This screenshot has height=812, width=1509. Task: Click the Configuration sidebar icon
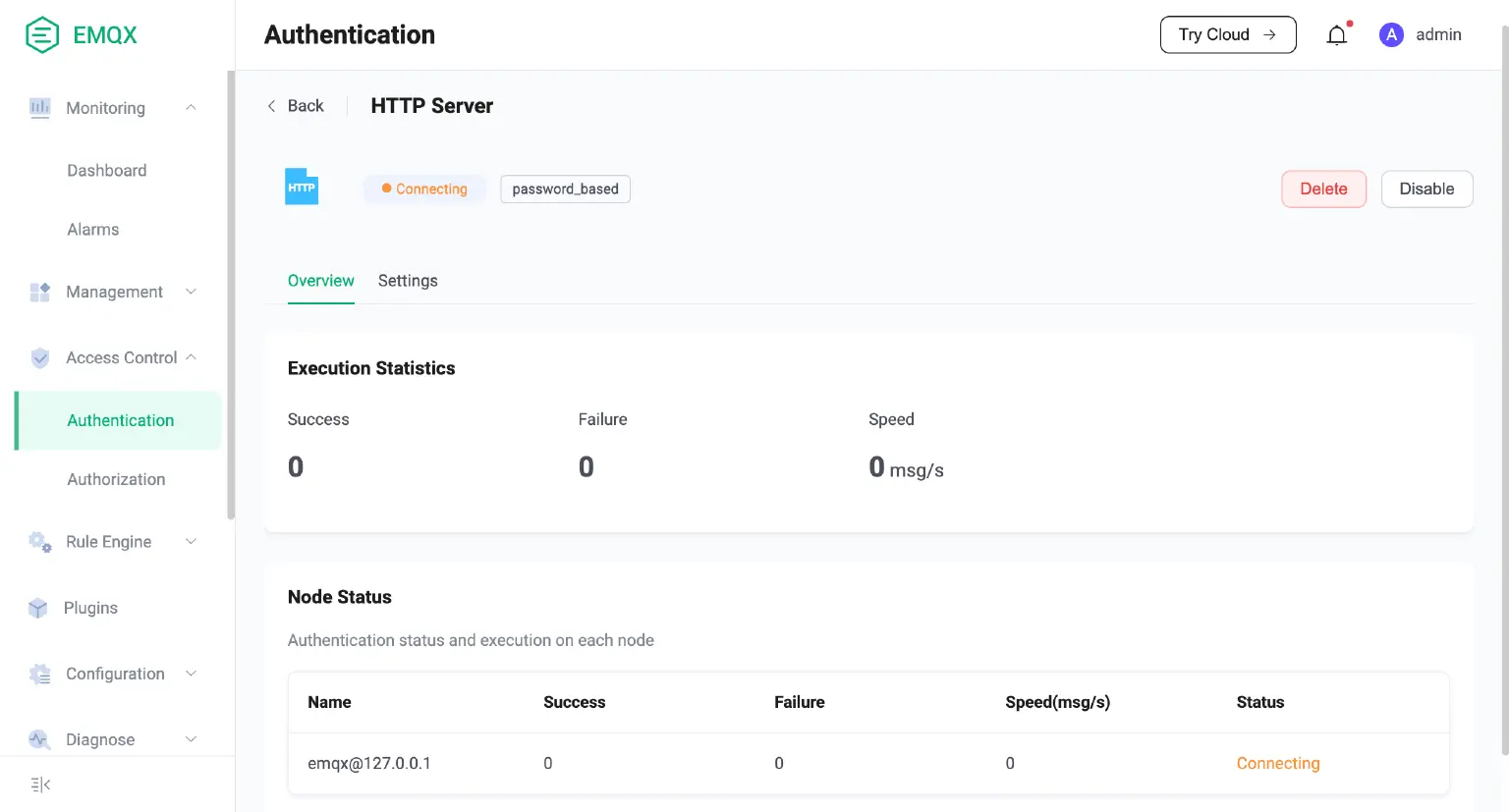(x=39, y=674)
